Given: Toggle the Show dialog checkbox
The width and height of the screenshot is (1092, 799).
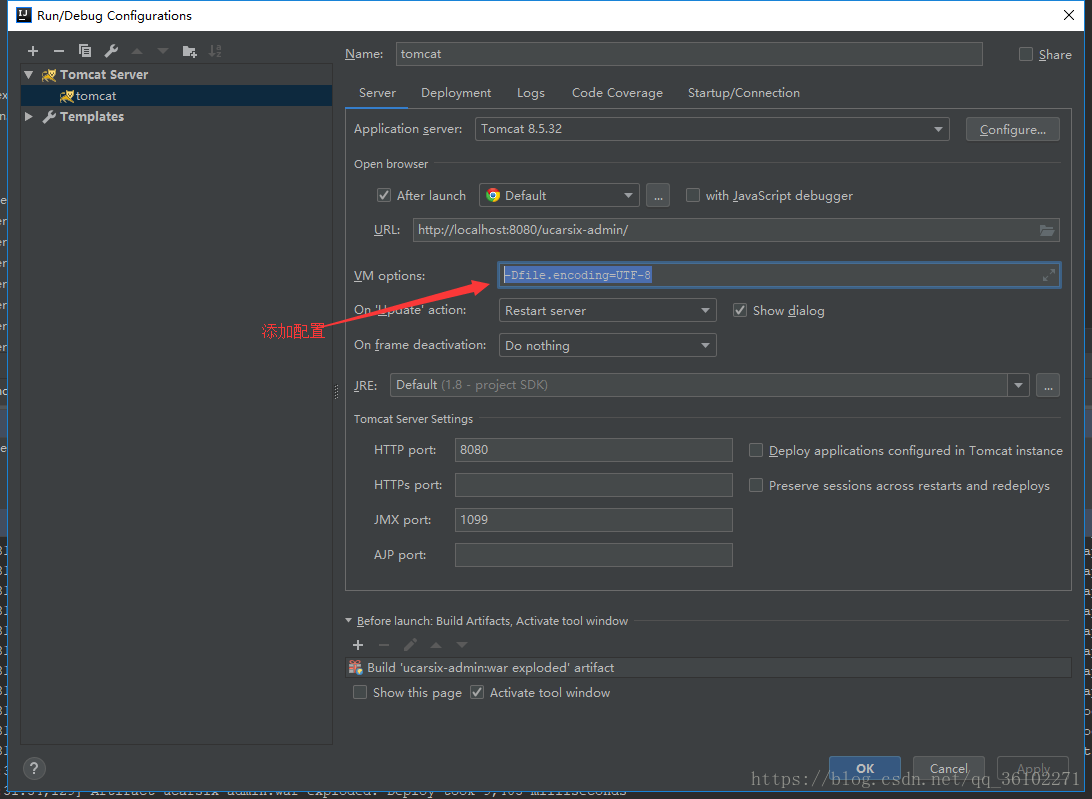Looking at the screenshot, I should click(740, 311).
